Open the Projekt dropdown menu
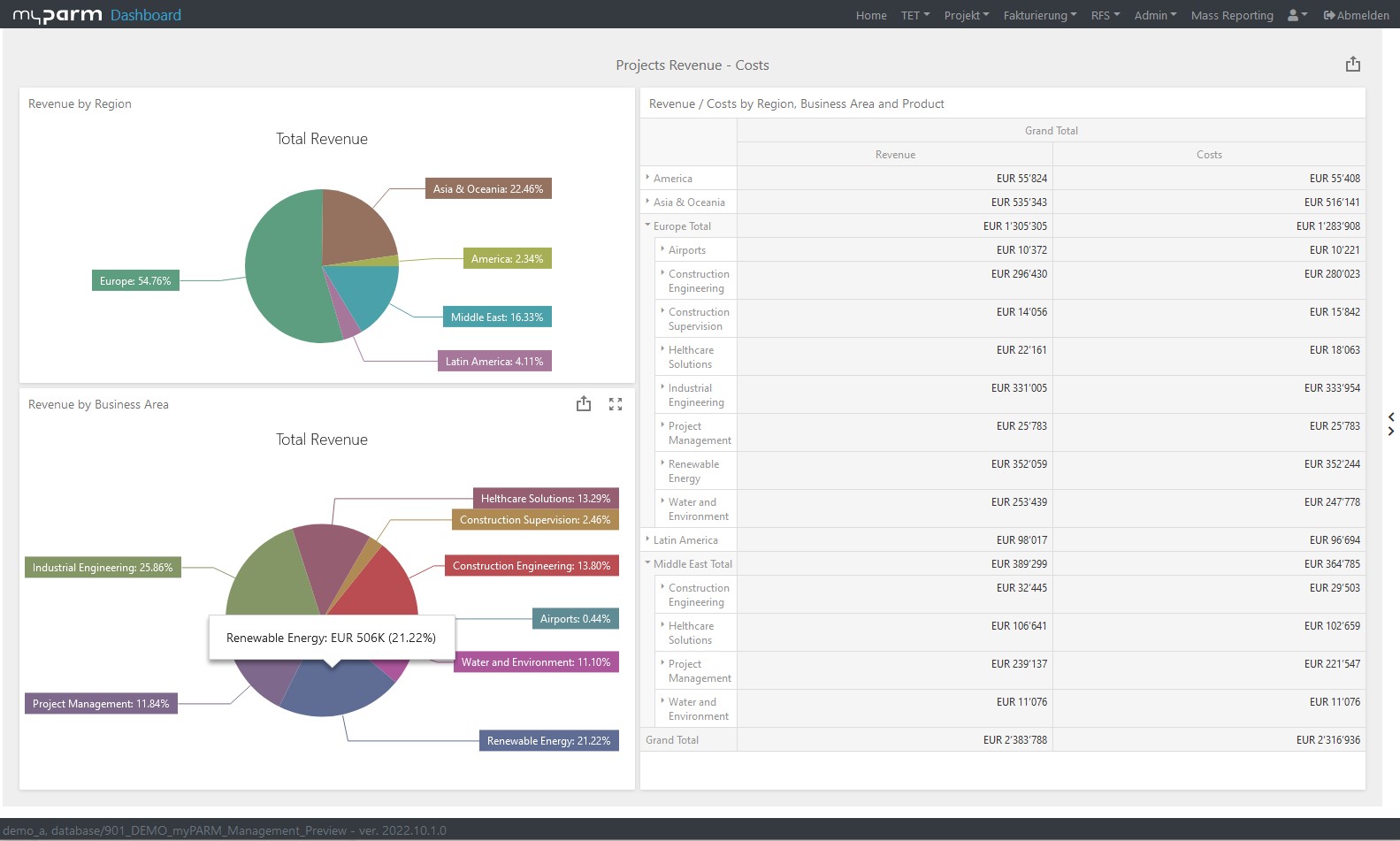Image resolution: width=1400 pixels, height=841 pixels. (x=966, y=15)
